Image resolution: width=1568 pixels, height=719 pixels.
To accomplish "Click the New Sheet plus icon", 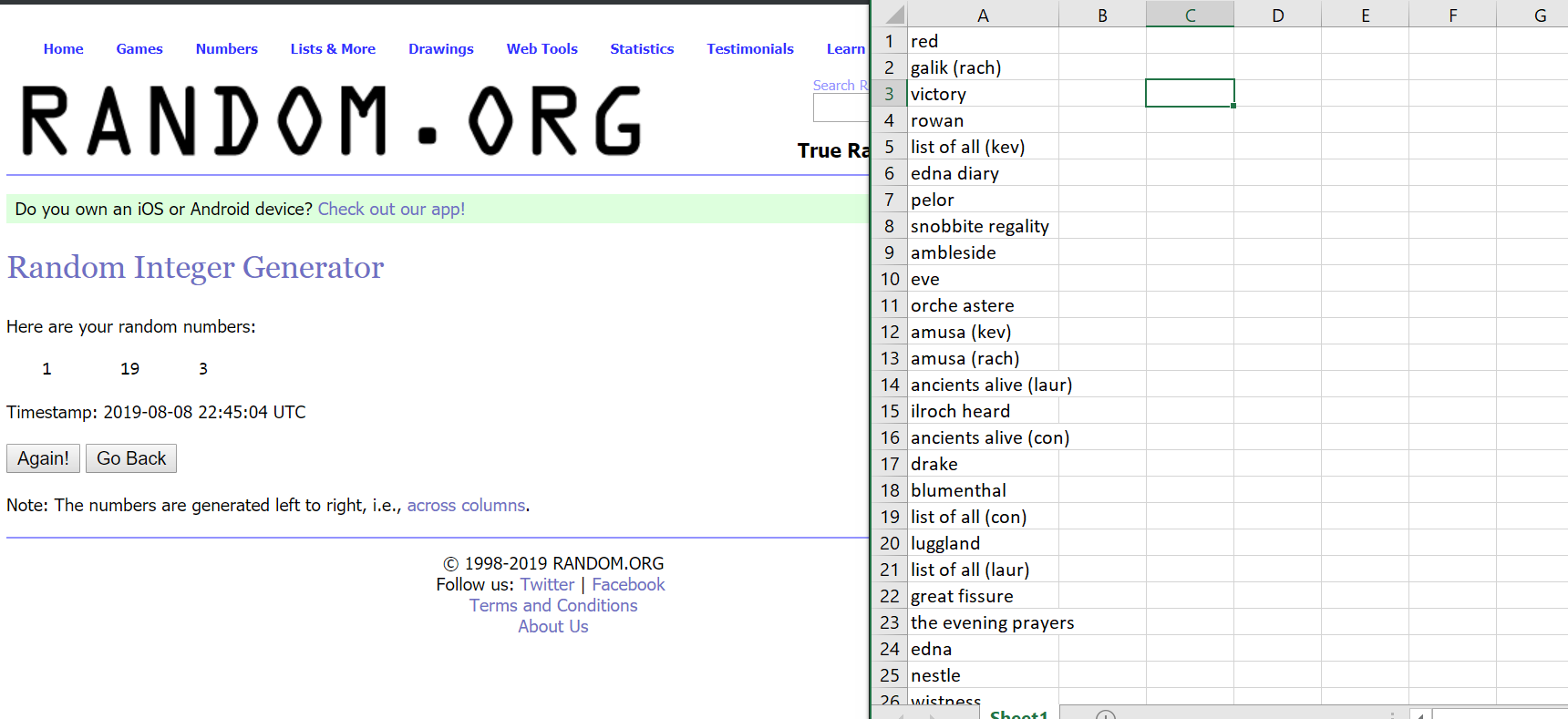I will [x=1105, y=714].
